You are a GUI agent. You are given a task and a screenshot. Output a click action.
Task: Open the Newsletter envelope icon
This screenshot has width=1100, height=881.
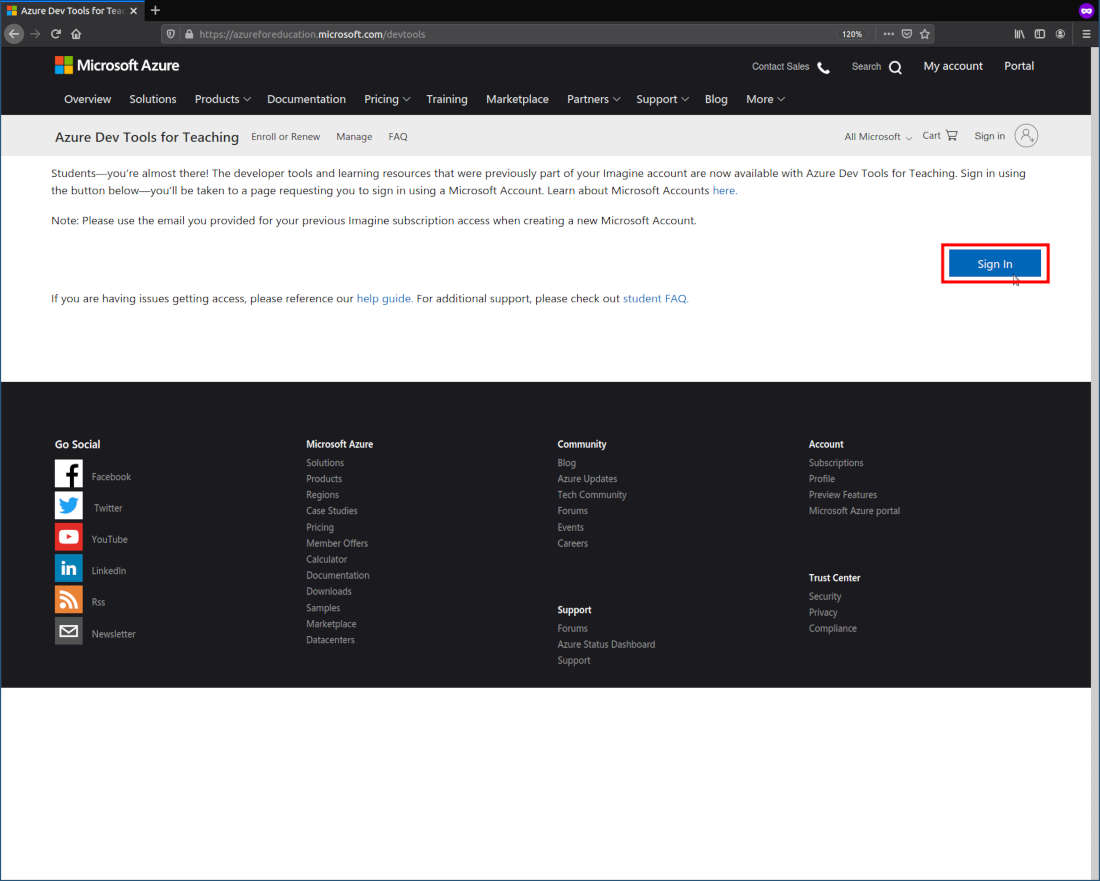tap(68, 631)
